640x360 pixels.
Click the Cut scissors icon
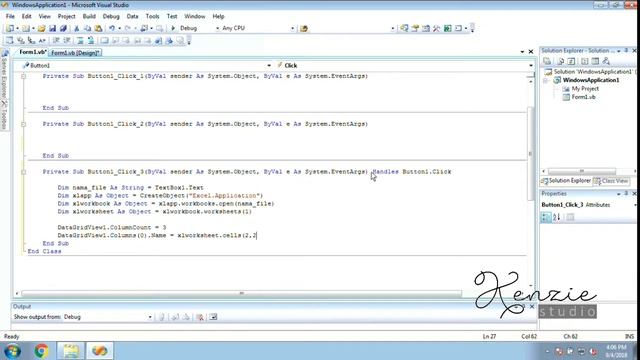point(76,28)
